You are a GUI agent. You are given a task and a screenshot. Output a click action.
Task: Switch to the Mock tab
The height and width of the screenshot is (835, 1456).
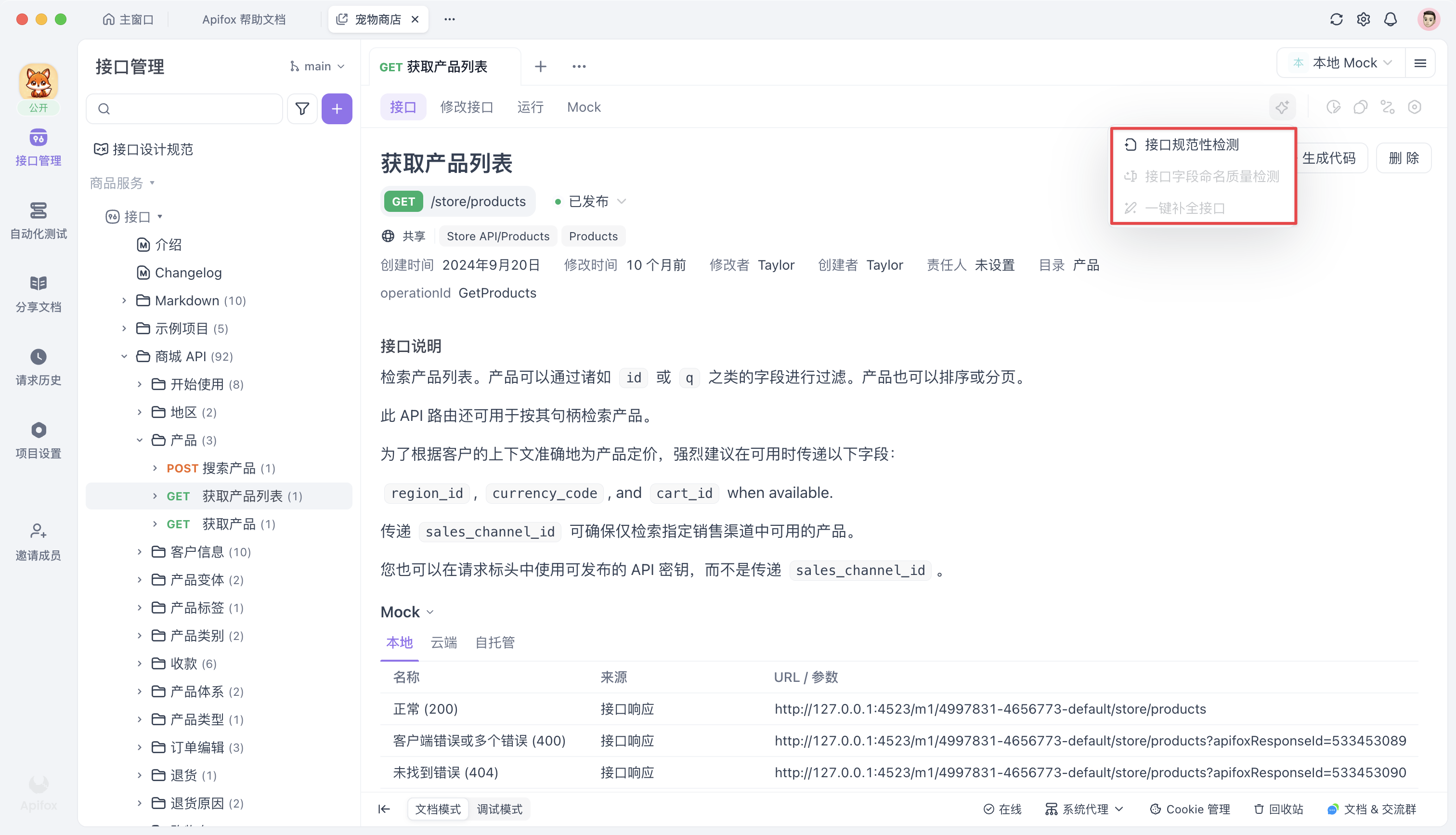pos(584,107)
